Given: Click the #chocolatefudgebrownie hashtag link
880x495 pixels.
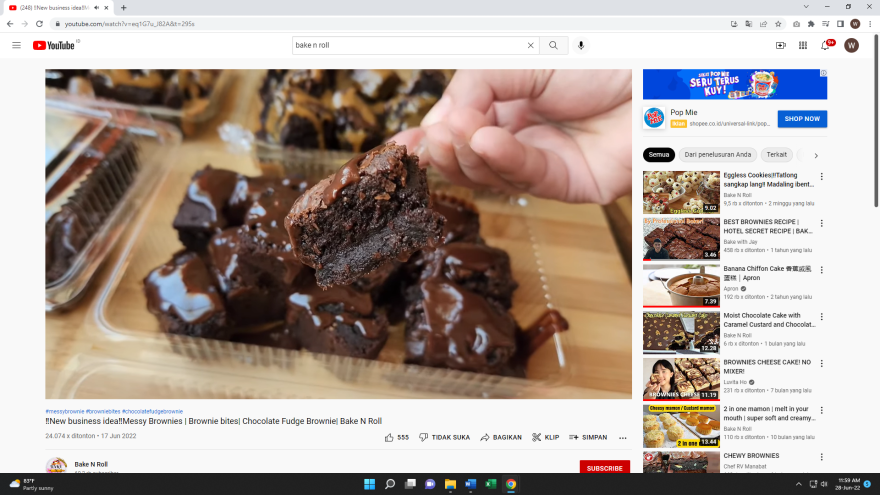Looking at the screenshot, I should point(152,411).
